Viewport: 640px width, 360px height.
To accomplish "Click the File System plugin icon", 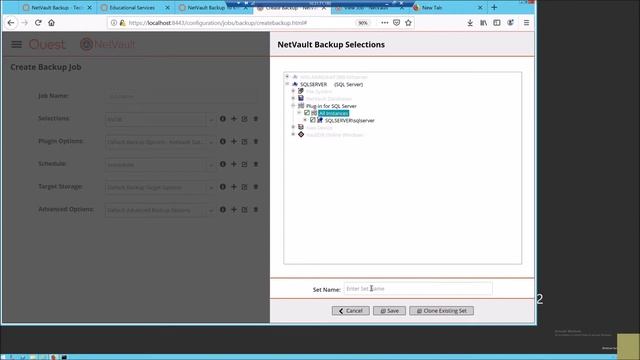I will point(301,91).
